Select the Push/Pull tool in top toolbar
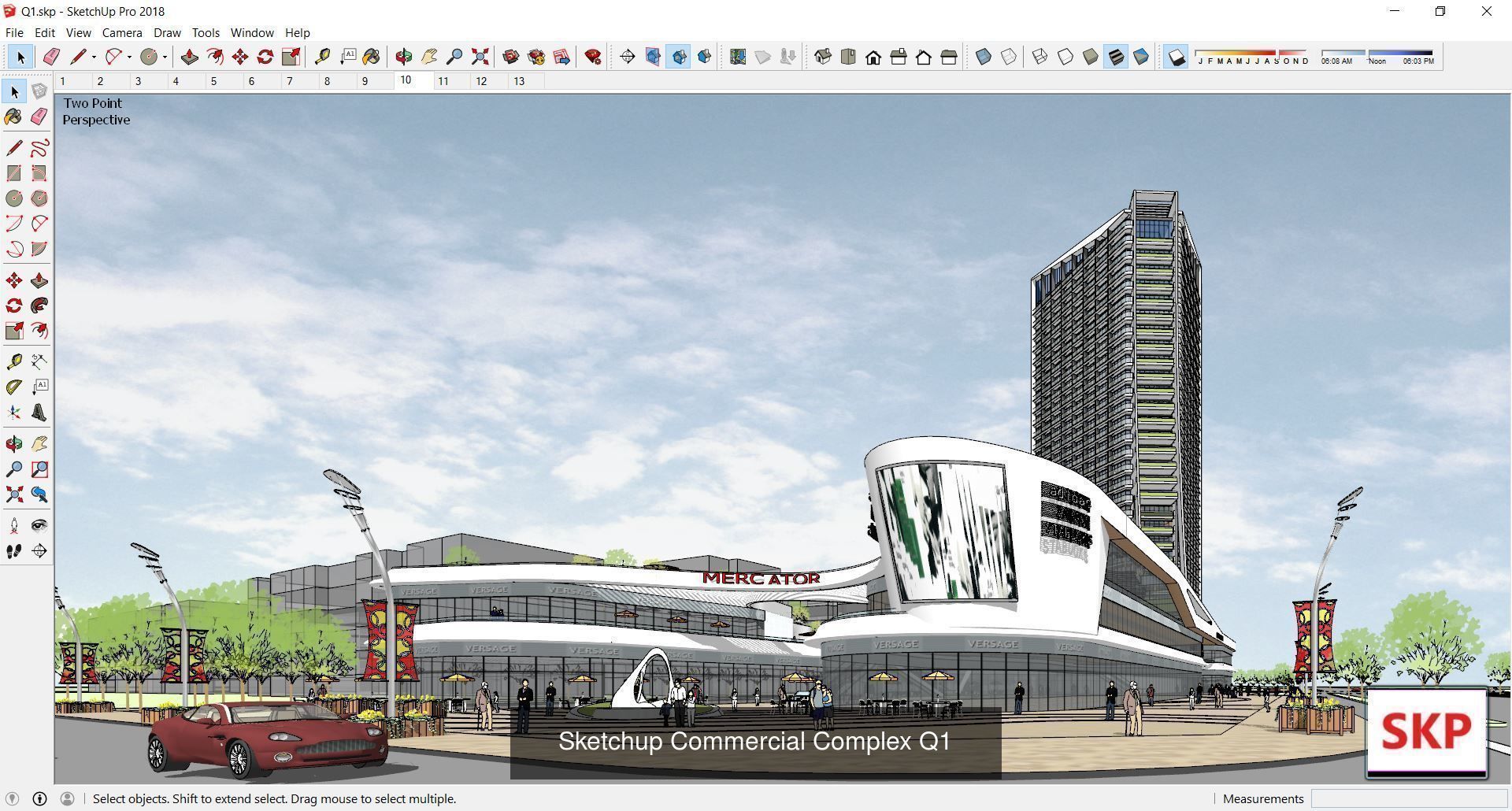This screenshot has width=1512, height=811. (x=190, y=57)
